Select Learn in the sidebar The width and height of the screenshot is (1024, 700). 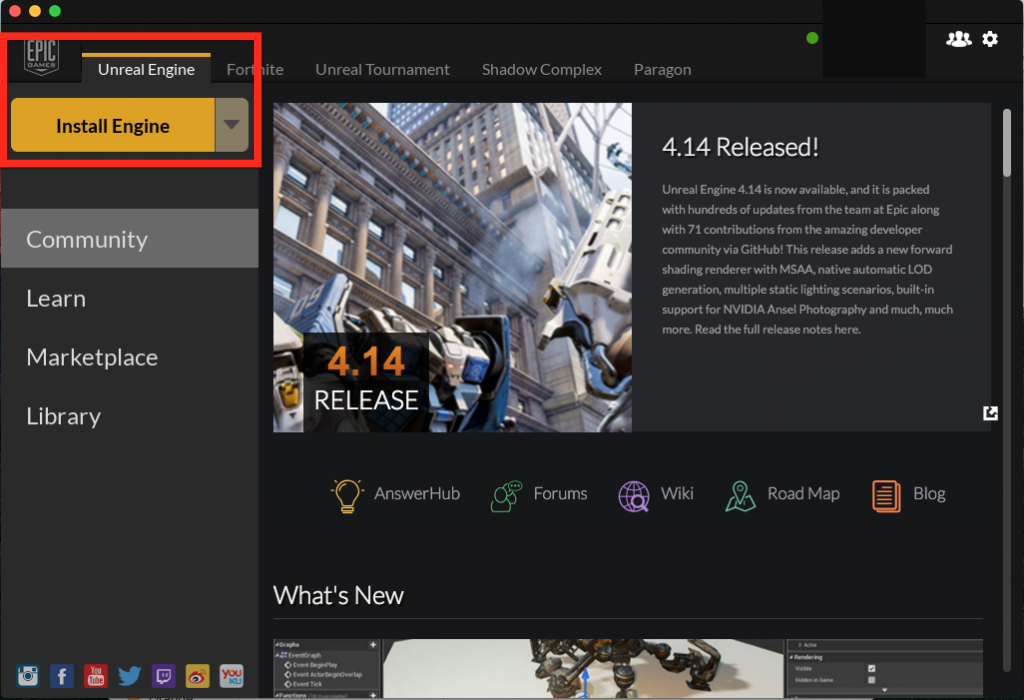pyautogui.click(x=129, y=298)
